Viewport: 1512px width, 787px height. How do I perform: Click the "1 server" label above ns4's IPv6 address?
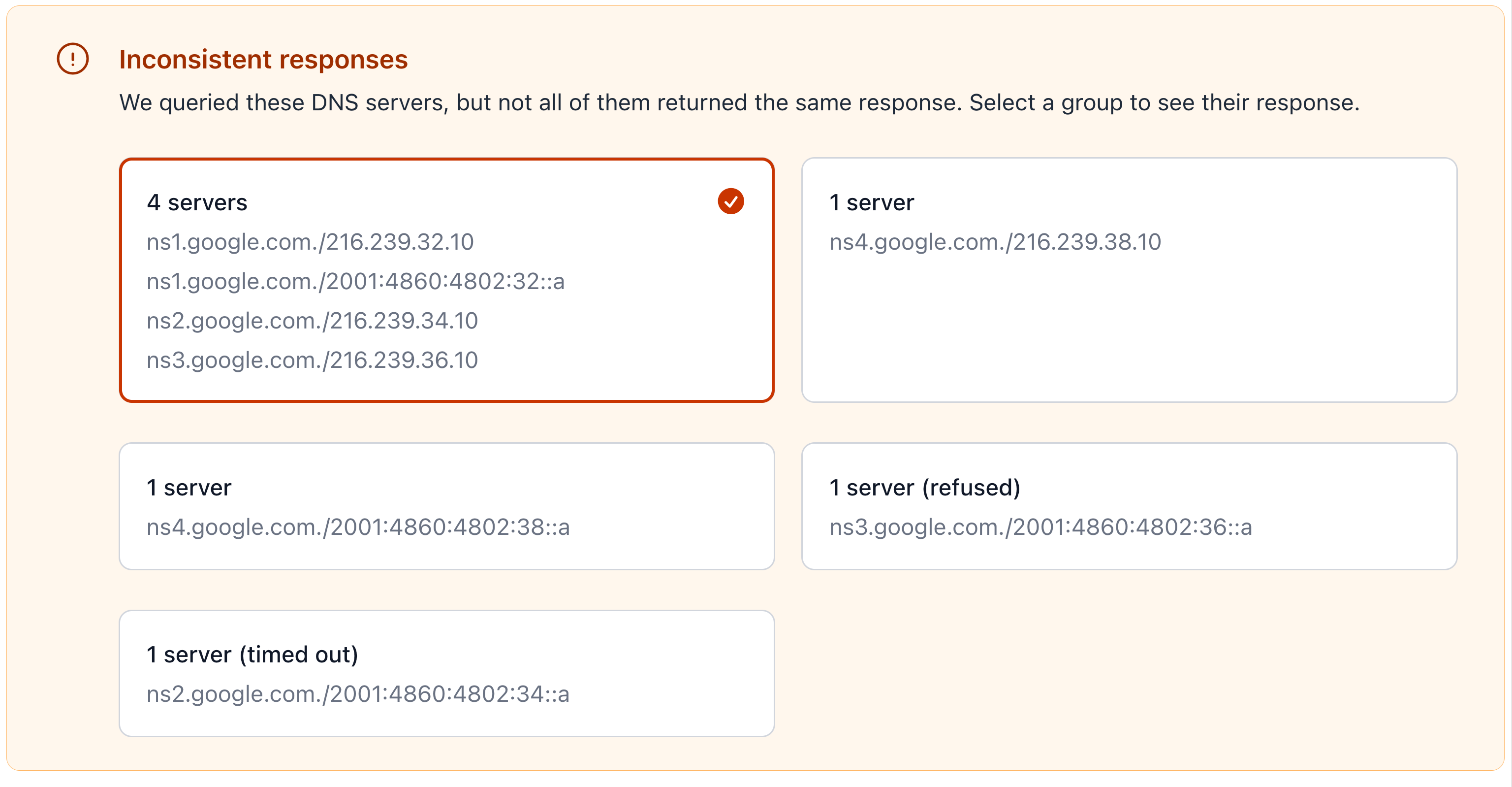point(189,488)
